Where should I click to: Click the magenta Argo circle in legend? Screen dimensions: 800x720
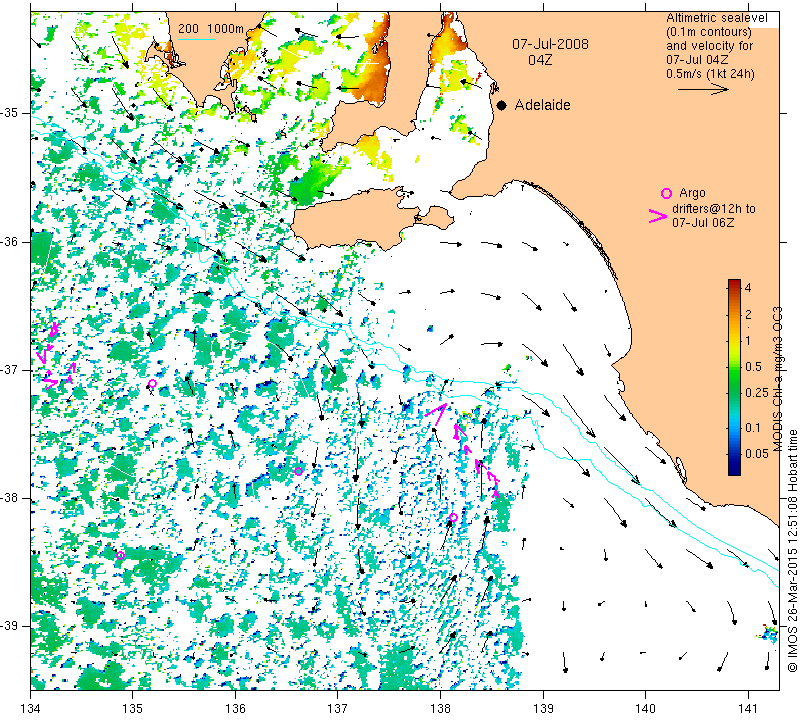[x=666, y=193]
